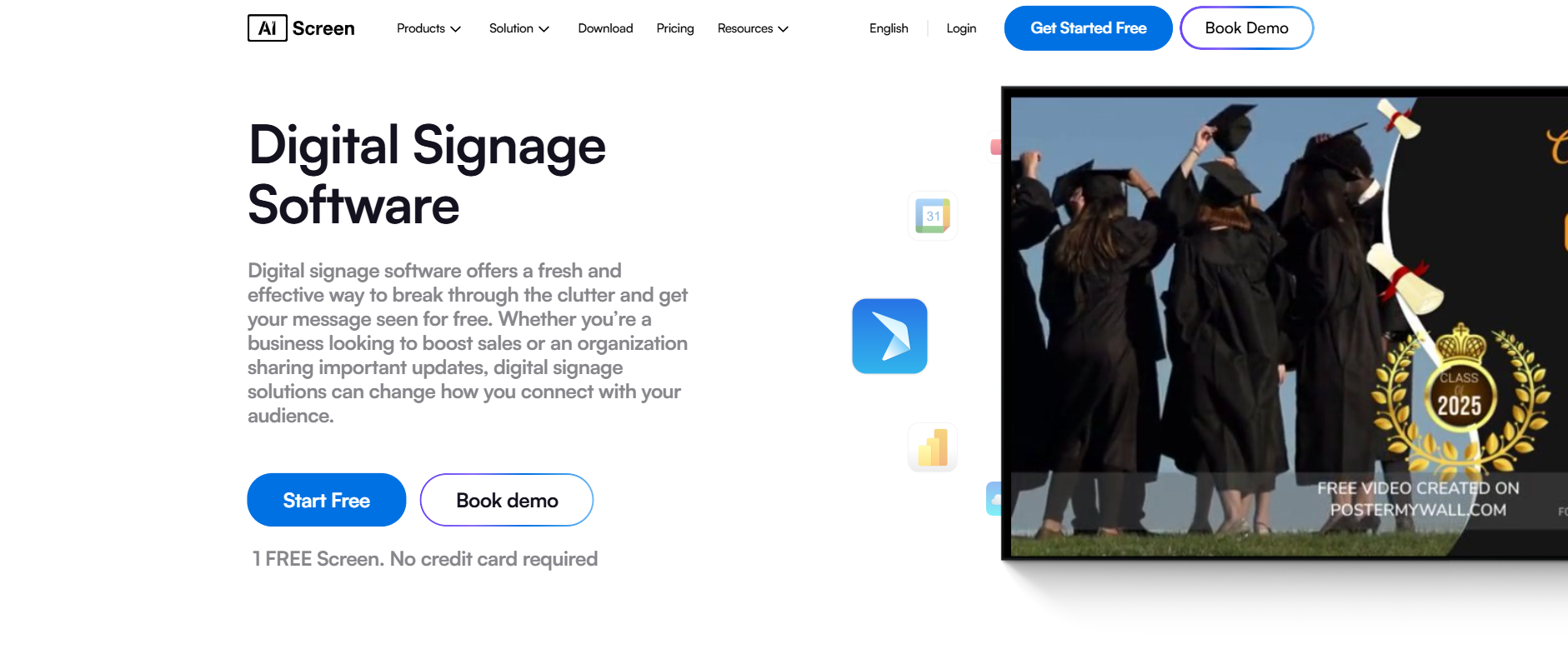Click the Book Demo header button

tap(1247, 28)
